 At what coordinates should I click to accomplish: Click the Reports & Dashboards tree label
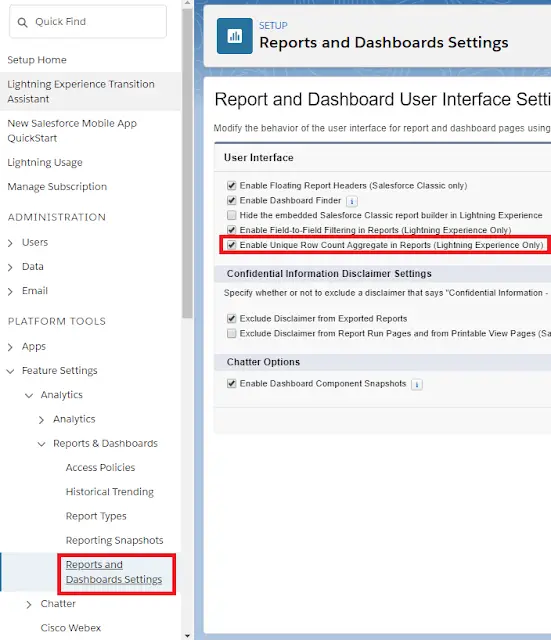tap(105, 443)
